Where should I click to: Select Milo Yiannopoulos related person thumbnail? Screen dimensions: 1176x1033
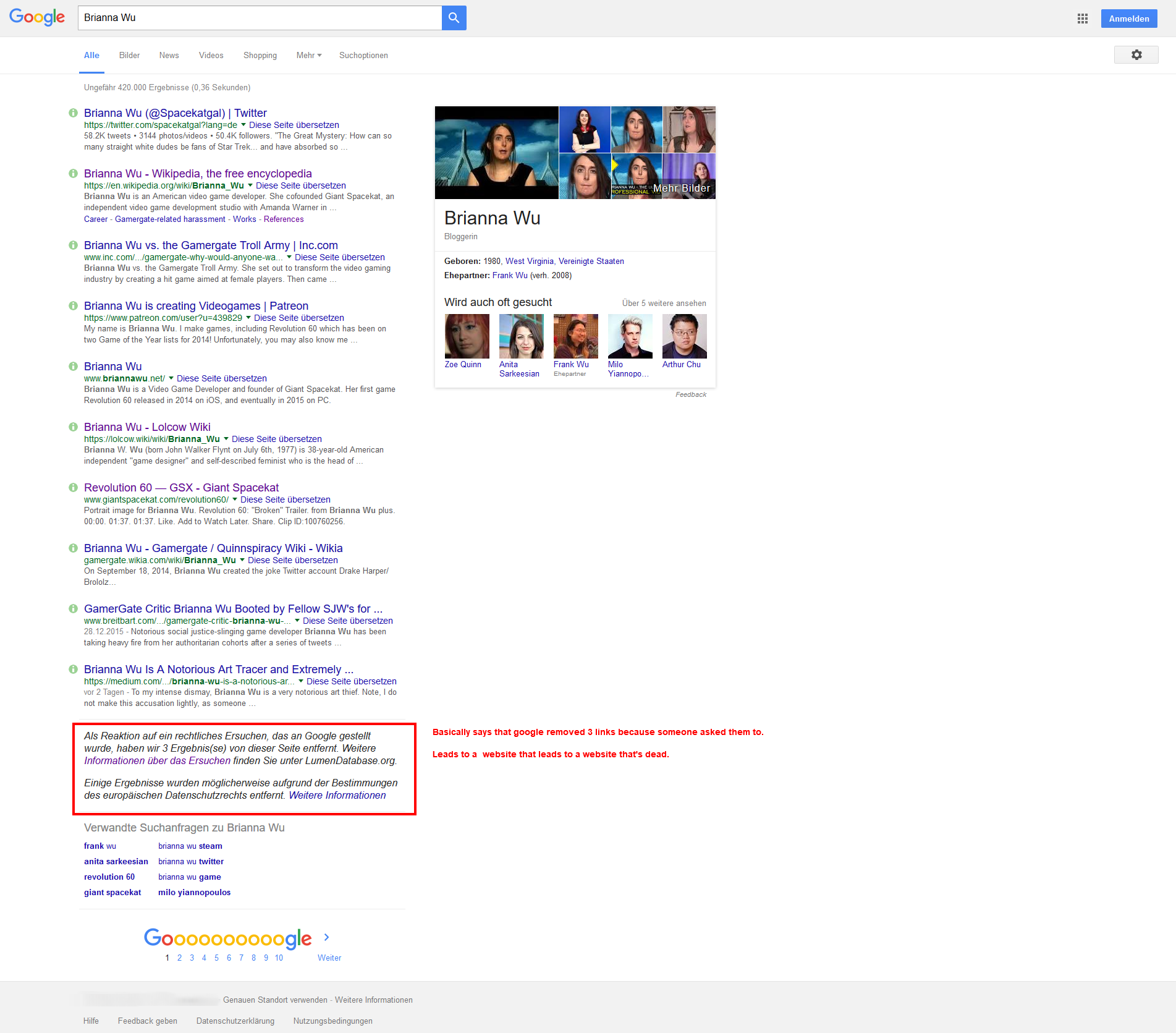pos(630,336)
